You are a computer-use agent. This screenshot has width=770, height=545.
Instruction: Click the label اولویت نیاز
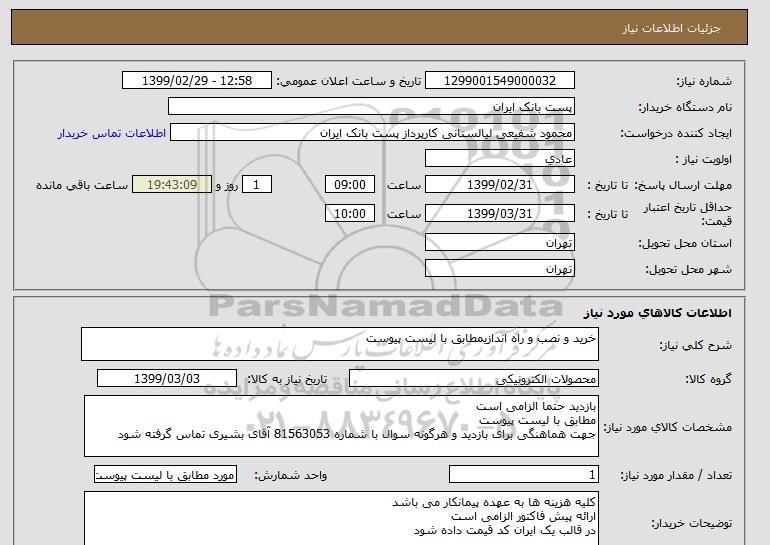click(703, 159)
